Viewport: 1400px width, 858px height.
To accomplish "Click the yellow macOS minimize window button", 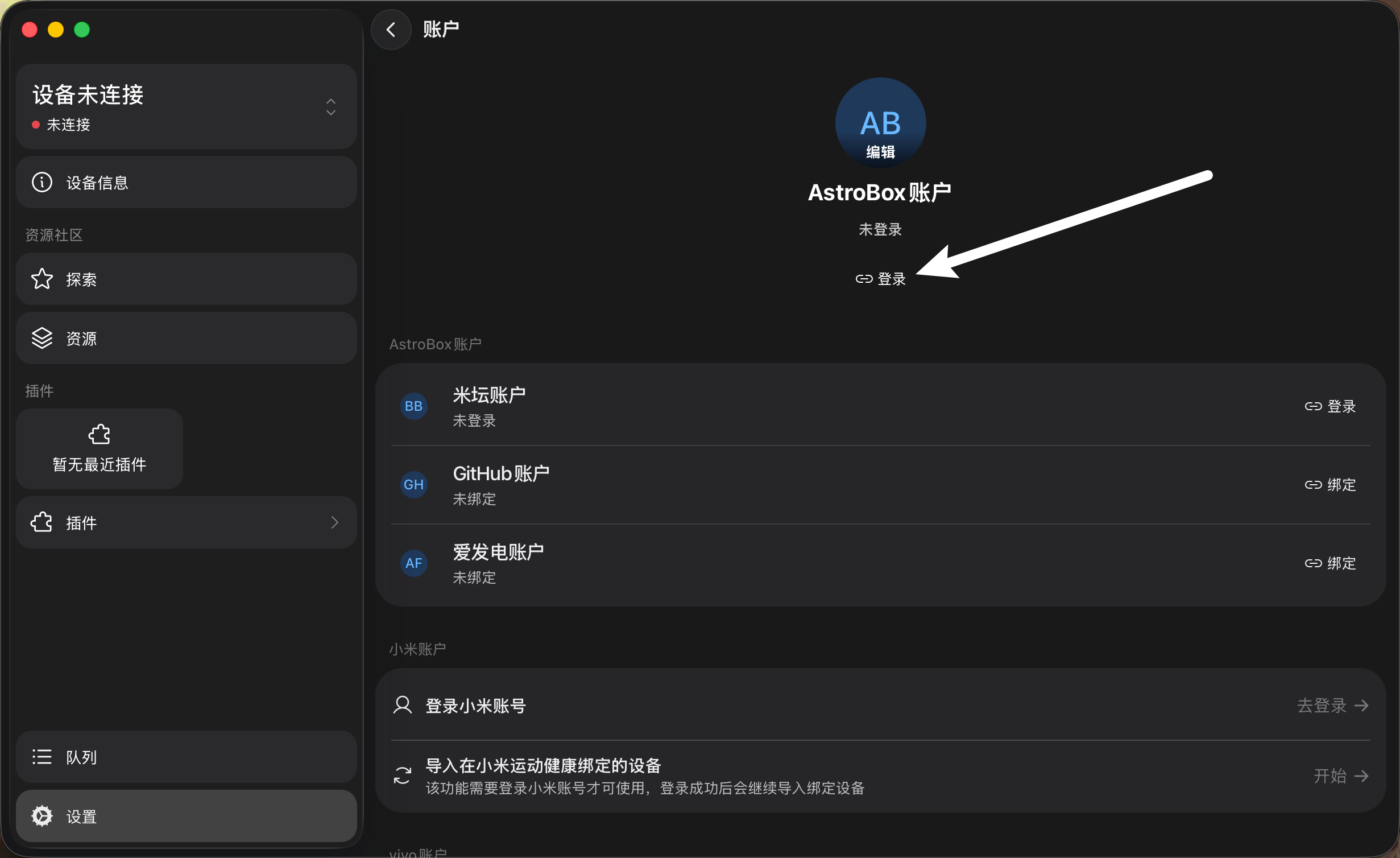I will tap(56, 30).
